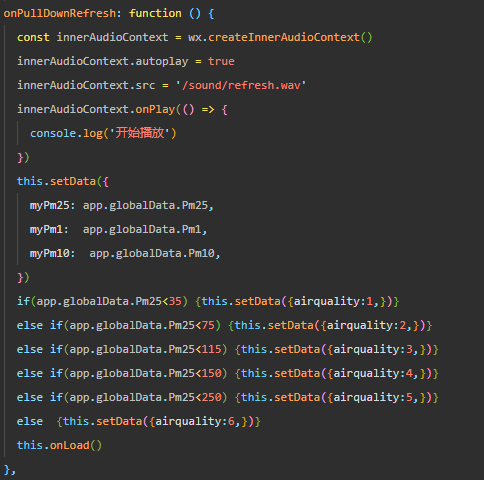This screenshot has width=484, height=480.
Task: Click the myPm25 property key
Action: pyautogui.click(x=49, y=205)
